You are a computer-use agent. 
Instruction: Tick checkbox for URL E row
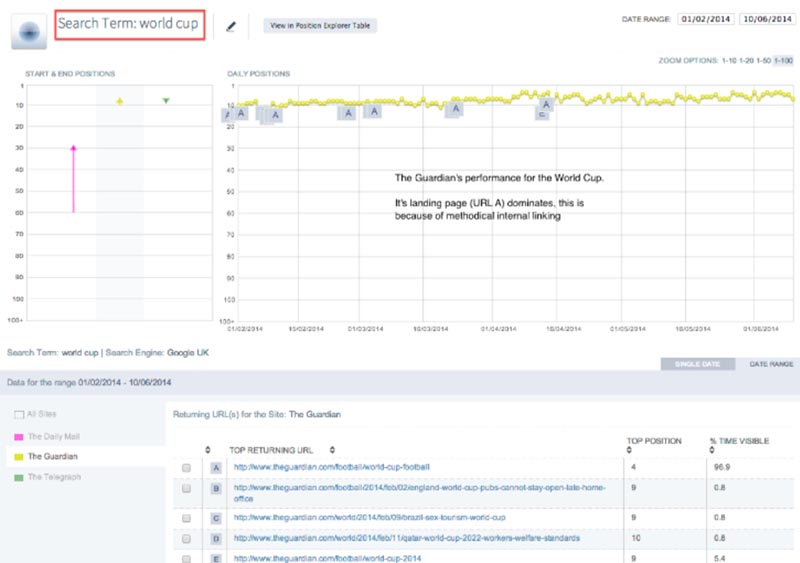186,559
